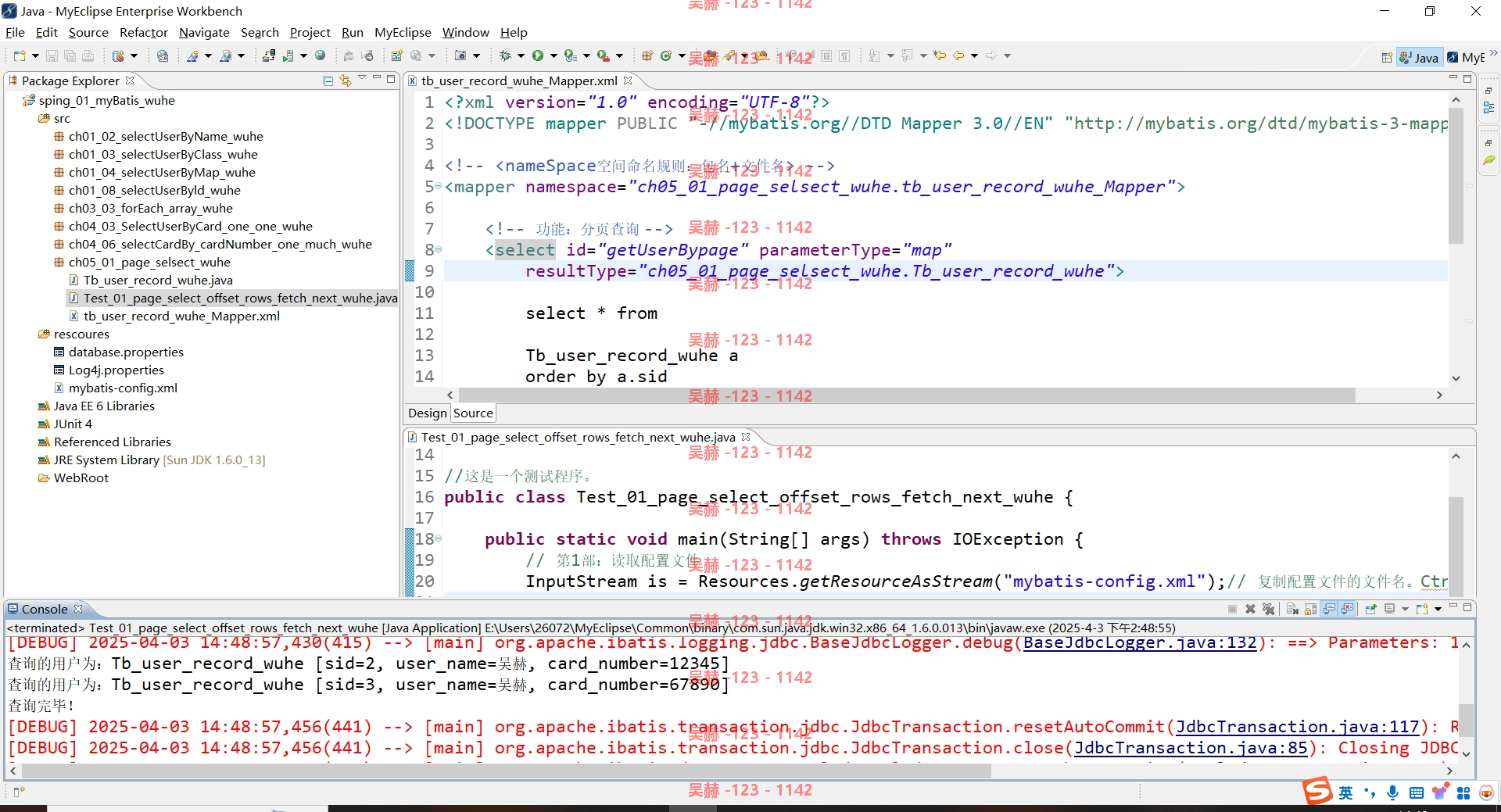1501x812 pixels.
Task: Click the Sogou voice input microphone icon
Action: (x=1392, y=792)
